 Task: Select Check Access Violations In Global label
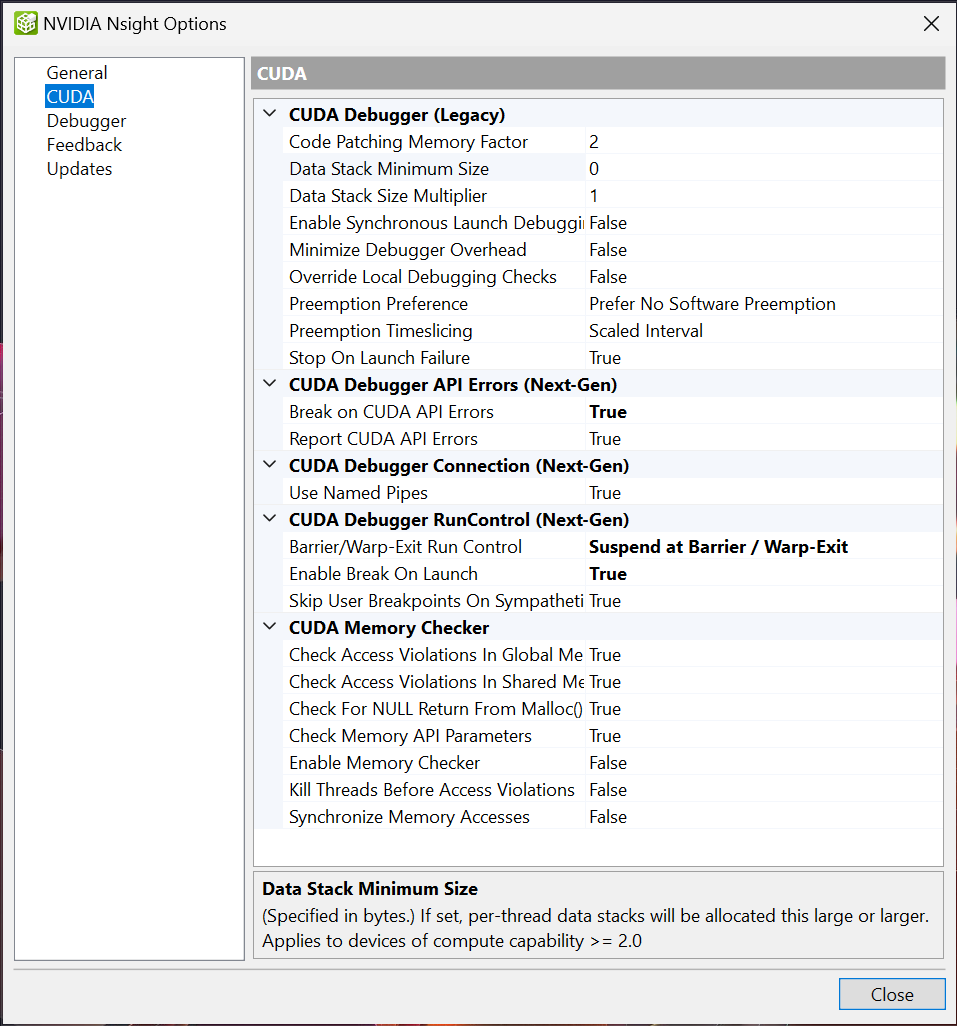(x=436, y=654)
